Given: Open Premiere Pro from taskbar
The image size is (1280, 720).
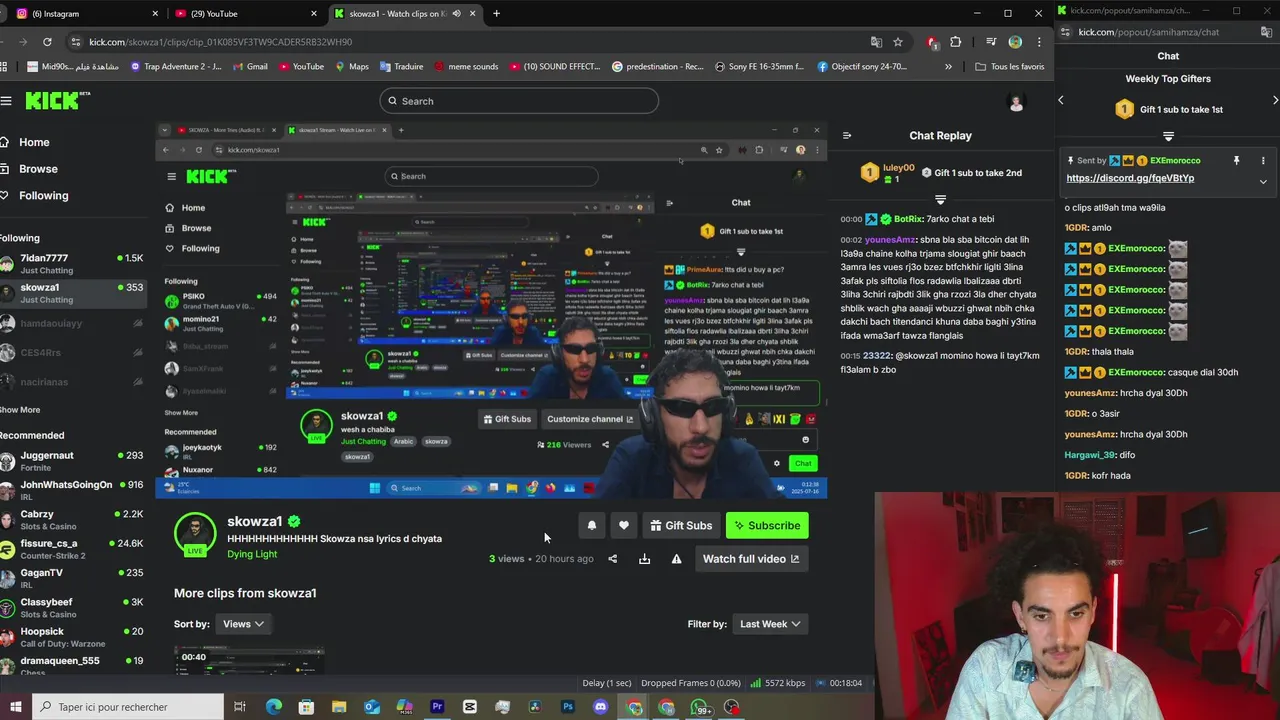Looking at the screenshot, I should click(x=437, y=707).
